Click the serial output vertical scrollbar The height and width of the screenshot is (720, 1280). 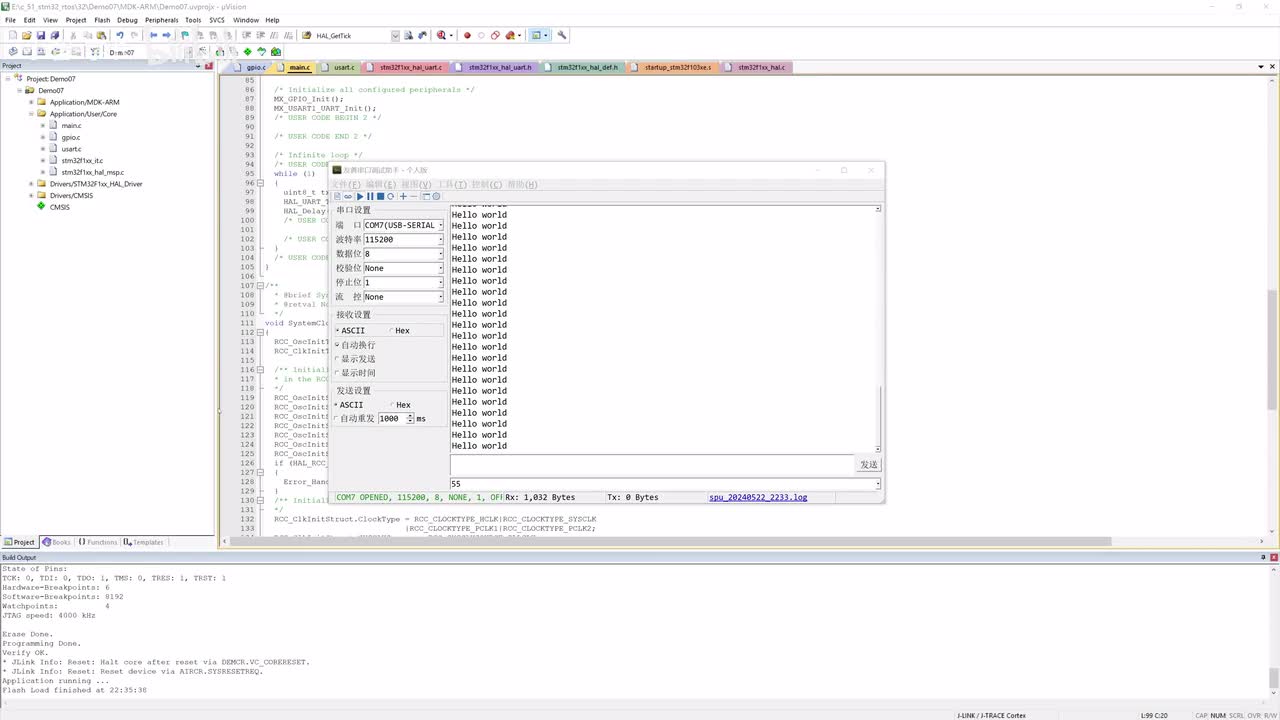point(878,328)
